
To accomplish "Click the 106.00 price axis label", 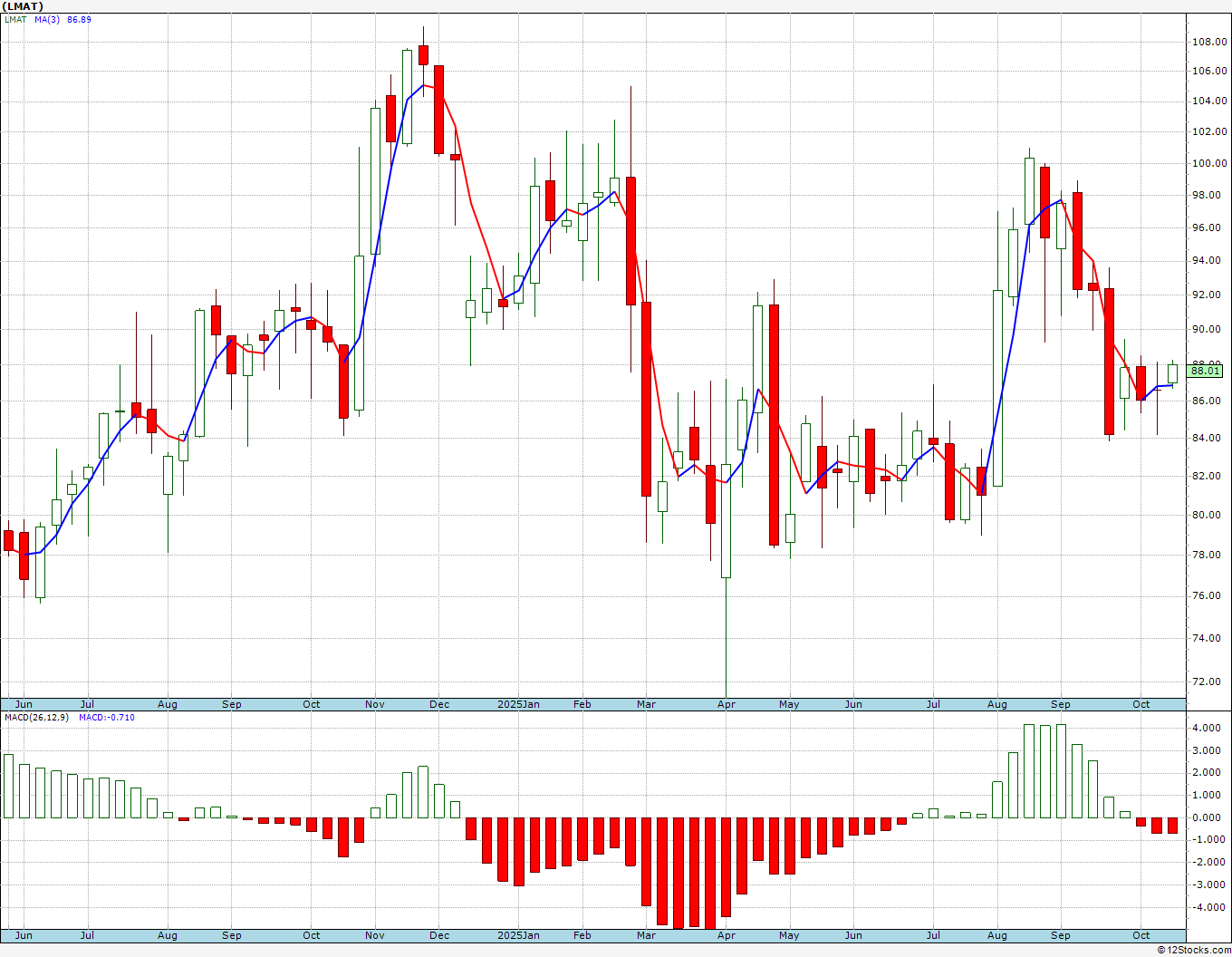I will [x=1209, y=72].
